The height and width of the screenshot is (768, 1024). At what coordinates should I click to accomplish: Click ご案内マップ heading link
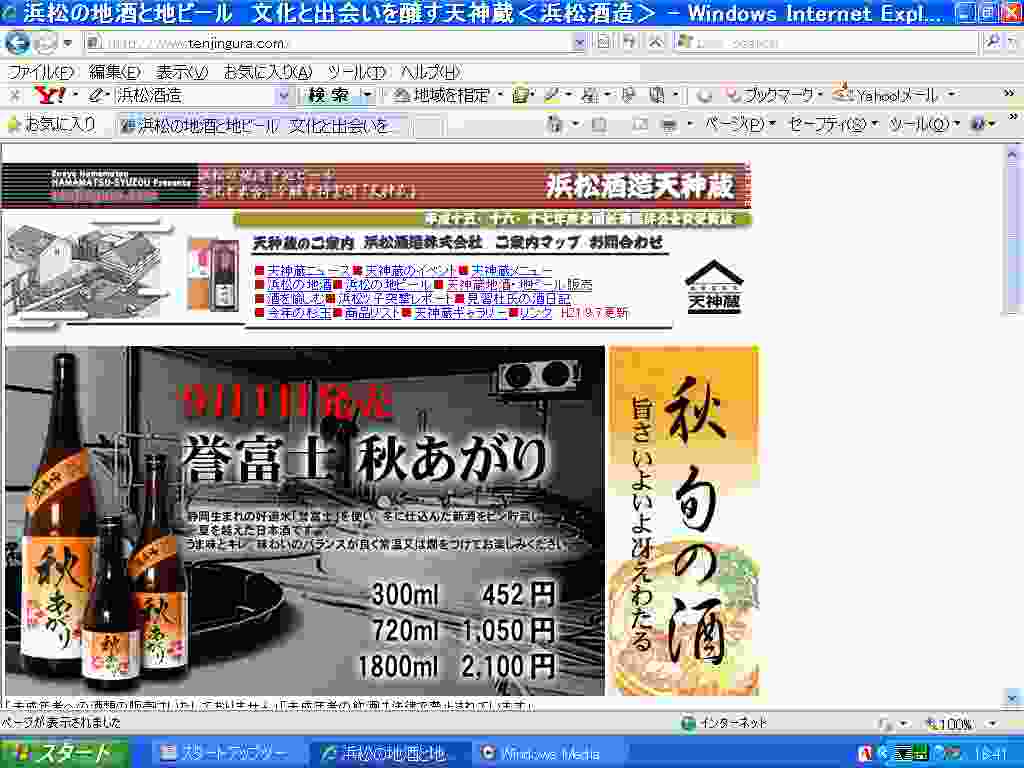click(x=537, y=243)
